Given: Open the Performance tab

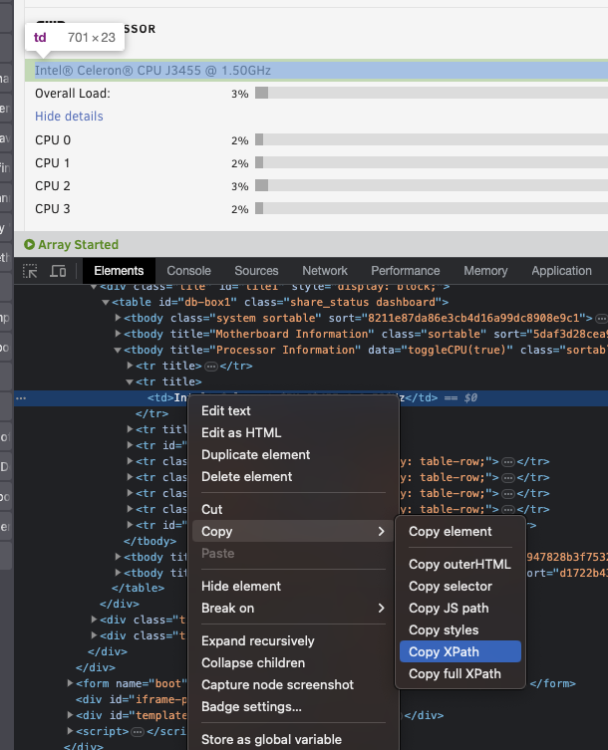Looking at the screenshot, I should click(x=406, y=271).
